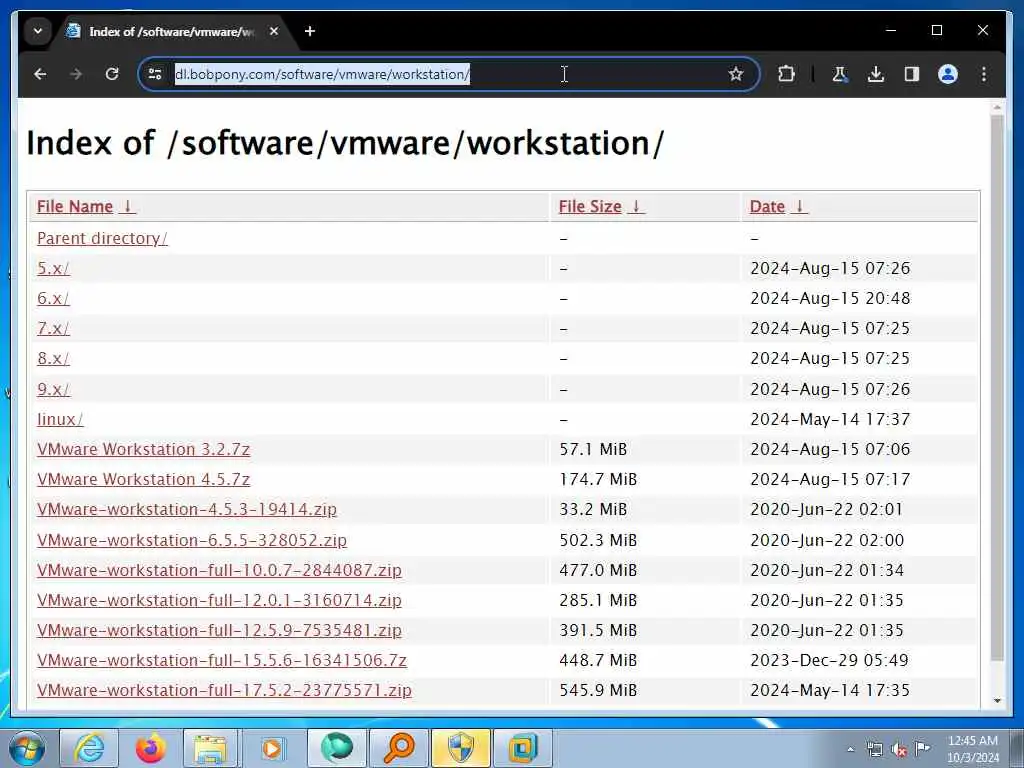The image size is (1024, 768).
Task: Click the 545.9 MiB file size cell
Action: [x=598, y=690]
